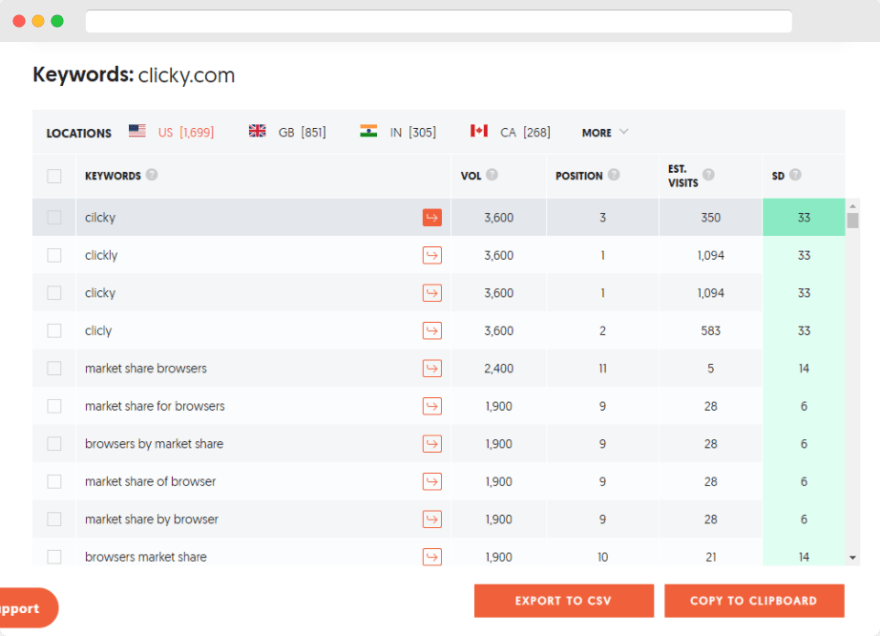880x636 pixels.
Task: Click the US flag icon
Action: click(137, 131)
